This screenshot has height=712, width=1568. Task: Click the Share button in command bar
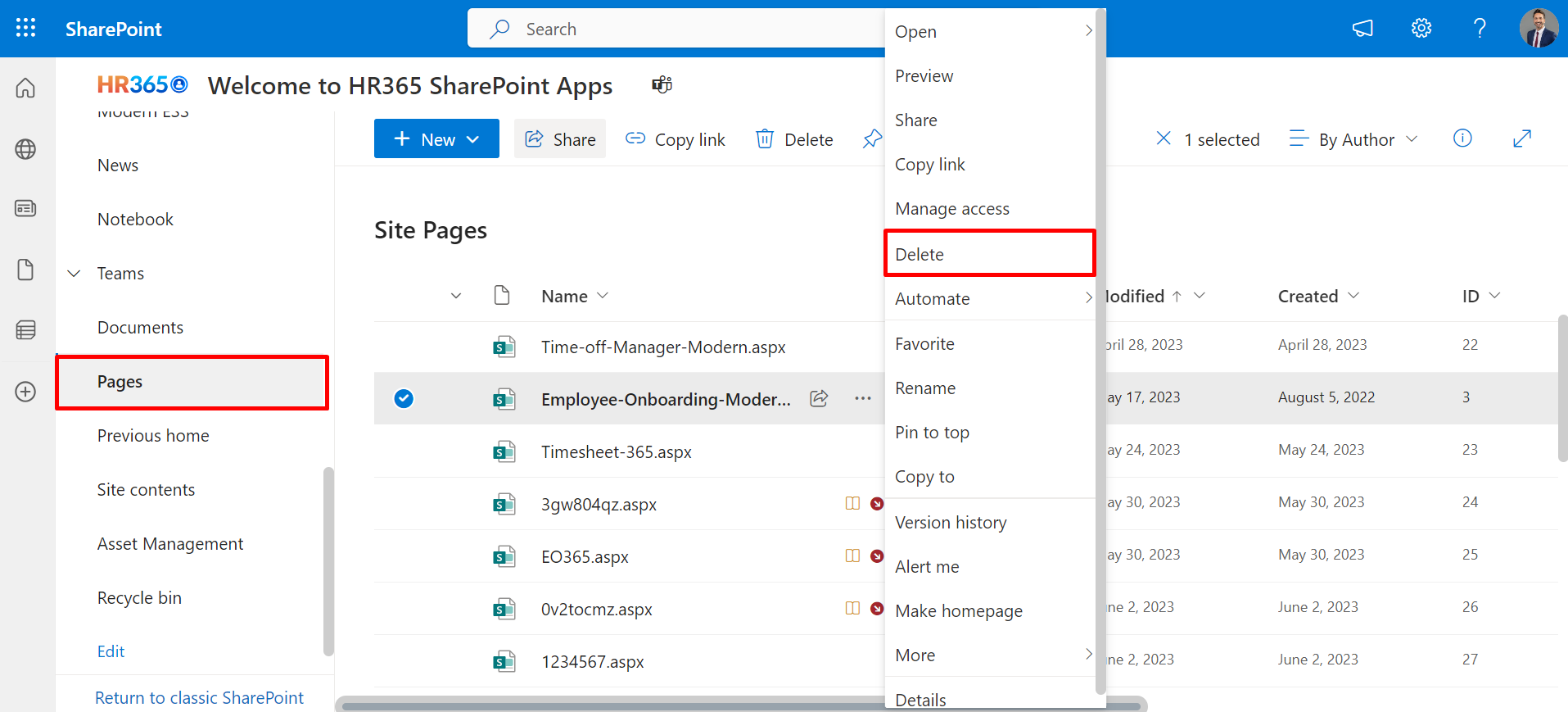point(560,138)
